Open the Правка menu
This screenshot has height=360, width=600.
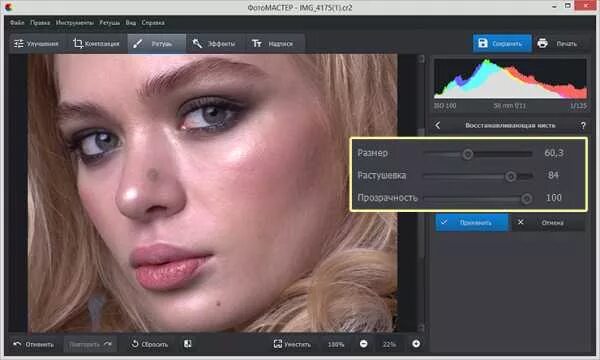click(40, 23)
